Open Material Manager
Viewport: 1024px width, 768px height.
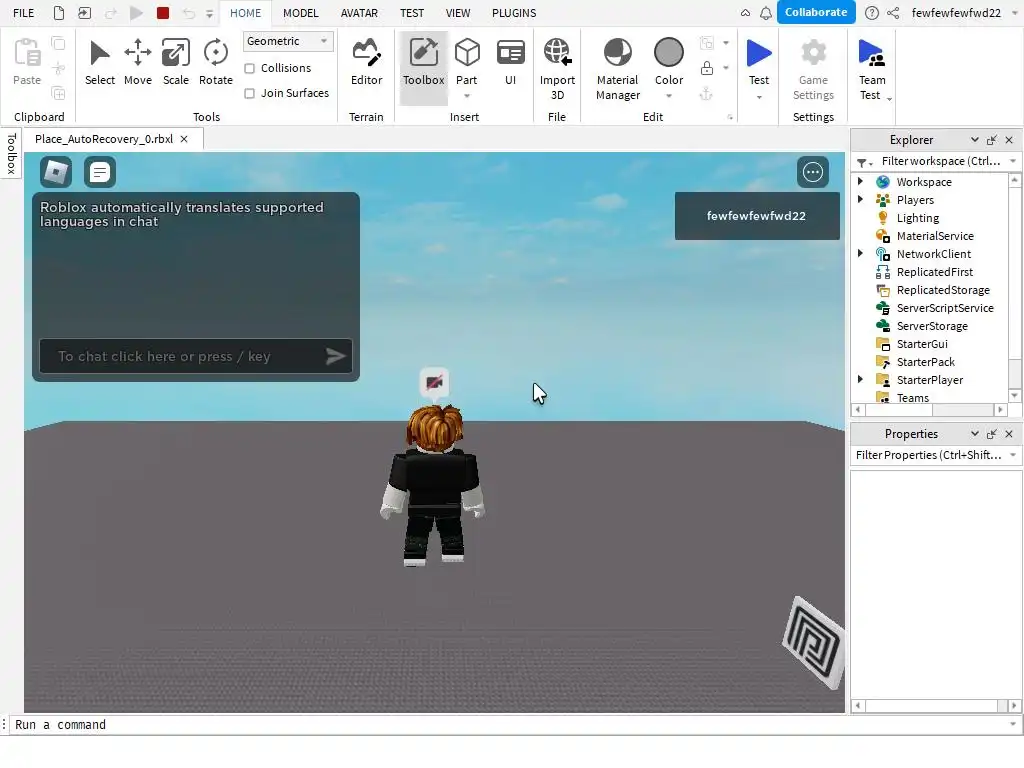pos(617,69)
